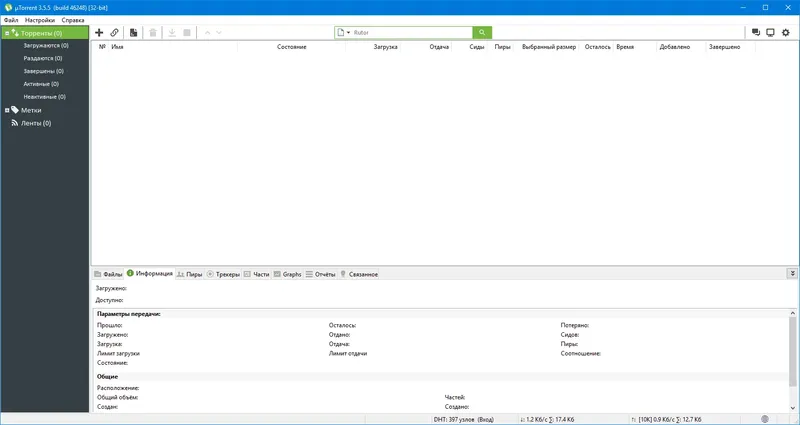Open settings via the gear icon
Viewport: 800px width, 425px height.
point(786,33)
